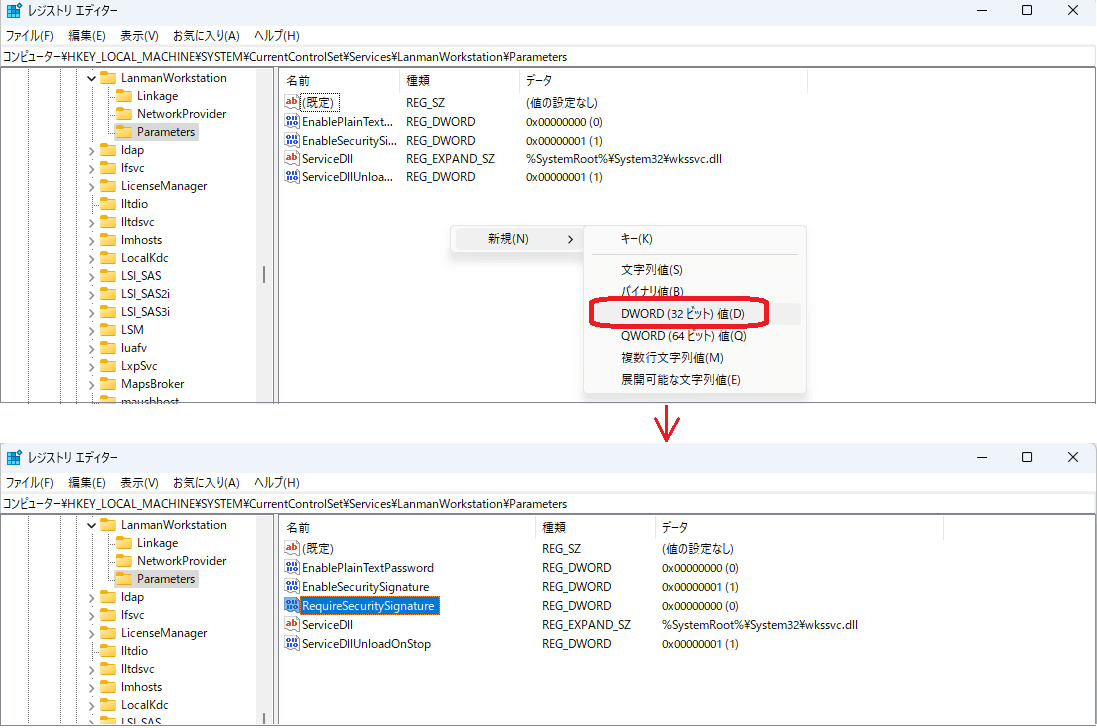Click the LxpSvc folder icon in tree
The height and width of the screenshot is (728, 1097).
(108, 366)
